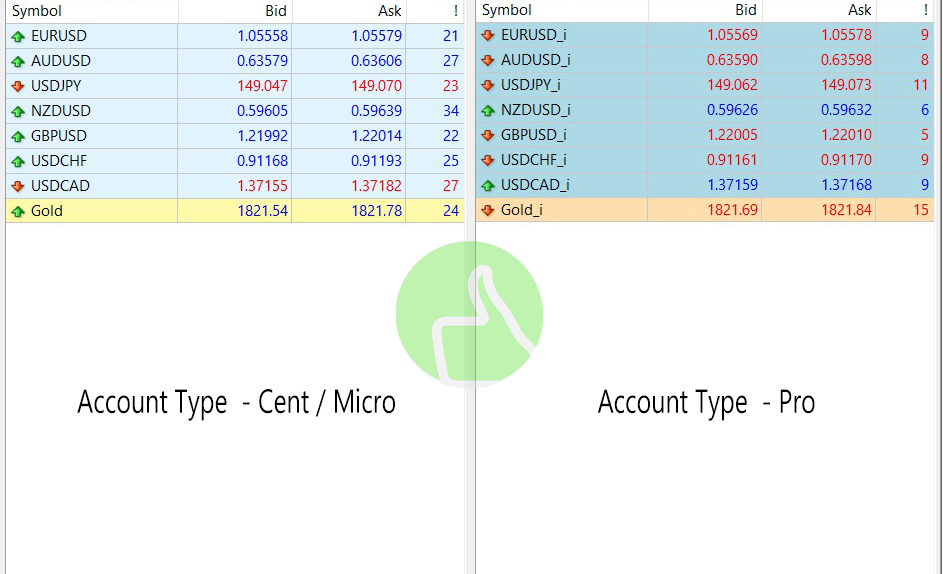The width and height of the screenshot is (943, 574).
Task: Select the NZDUSD symbol name
Action: pos(61,111)
